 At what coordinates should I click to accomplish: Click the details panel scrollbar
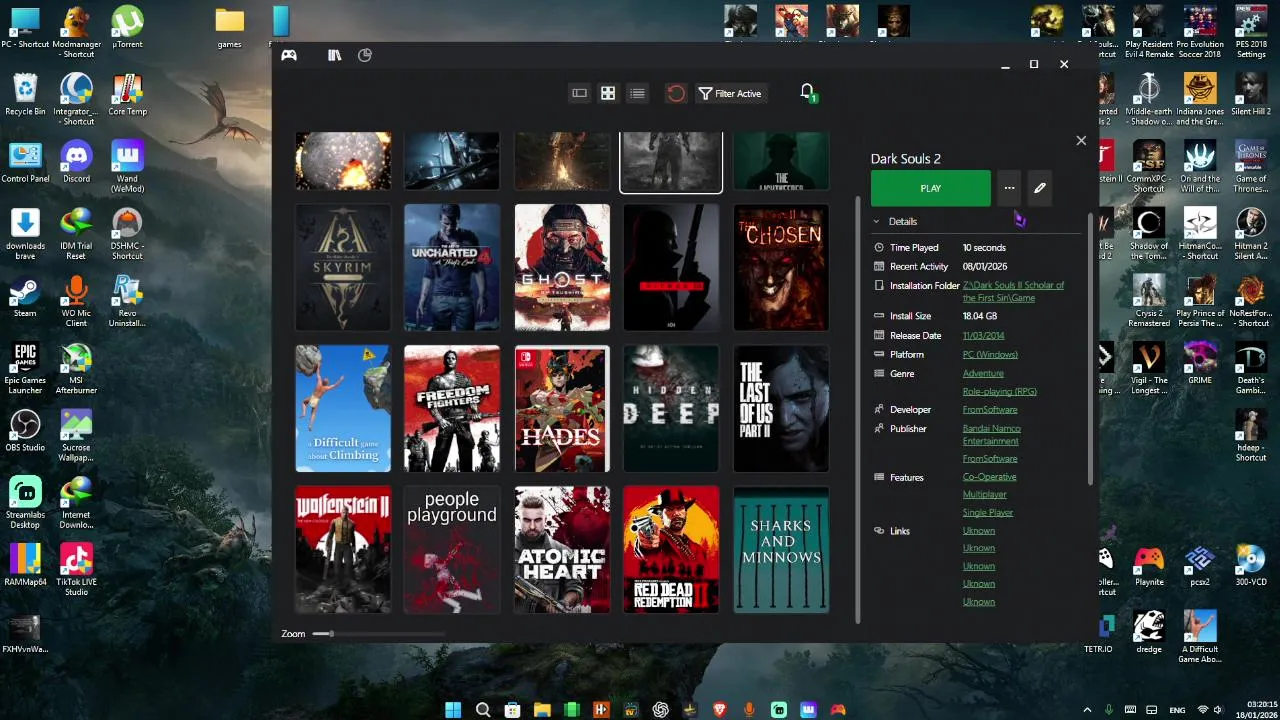click(1090, 350)
